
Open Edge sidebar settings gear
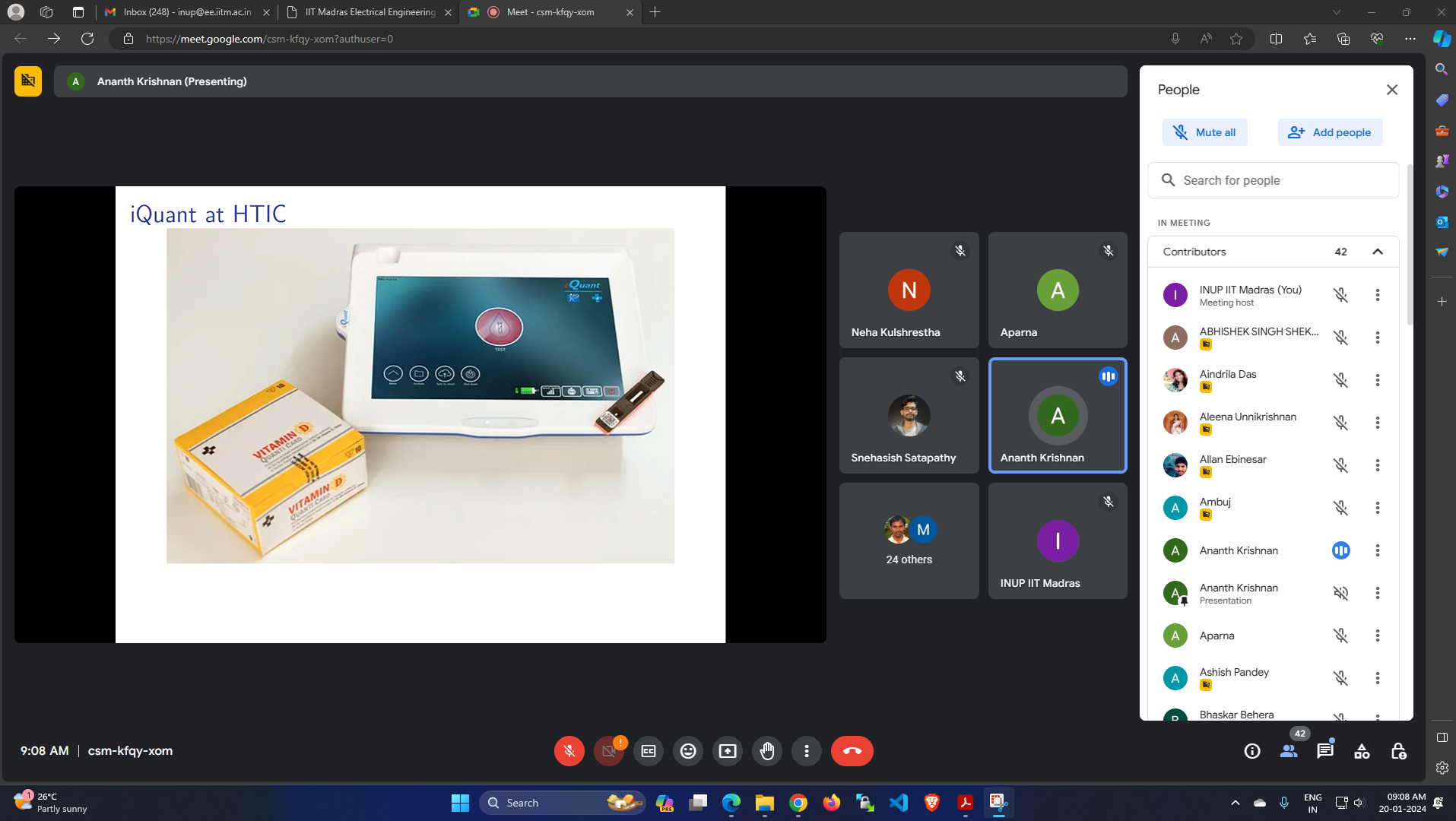pyautogui.click(x=1442, y=768)
